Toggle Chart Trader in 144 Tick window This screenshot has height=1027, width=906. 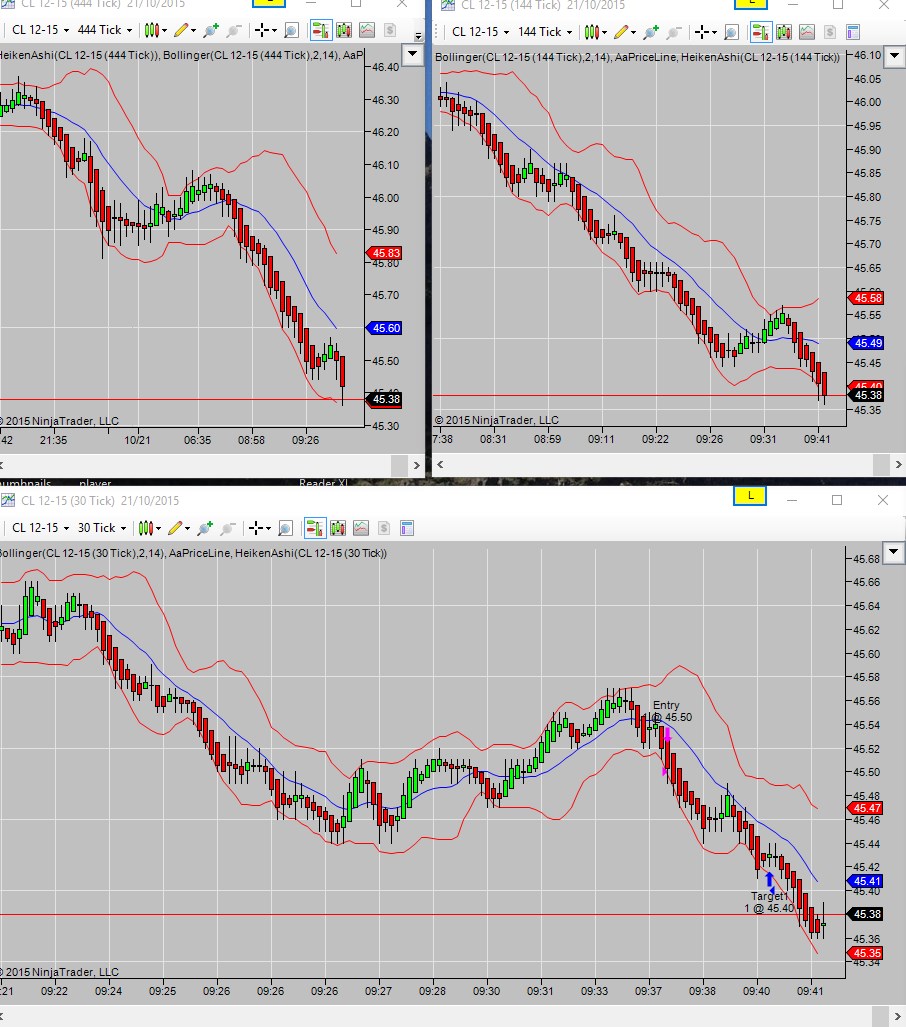tap(761, 31)
